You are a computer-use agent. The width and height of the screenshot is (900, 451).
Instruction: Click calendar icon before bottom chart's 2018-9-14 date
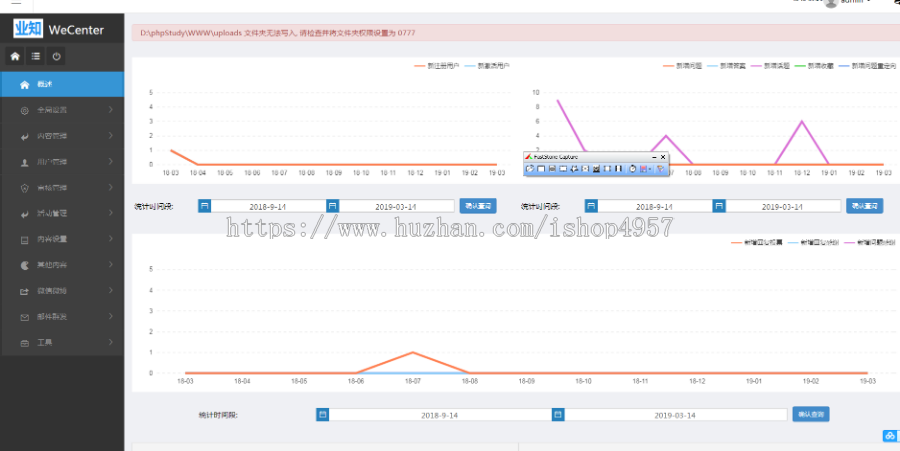[x=323, y=414]
